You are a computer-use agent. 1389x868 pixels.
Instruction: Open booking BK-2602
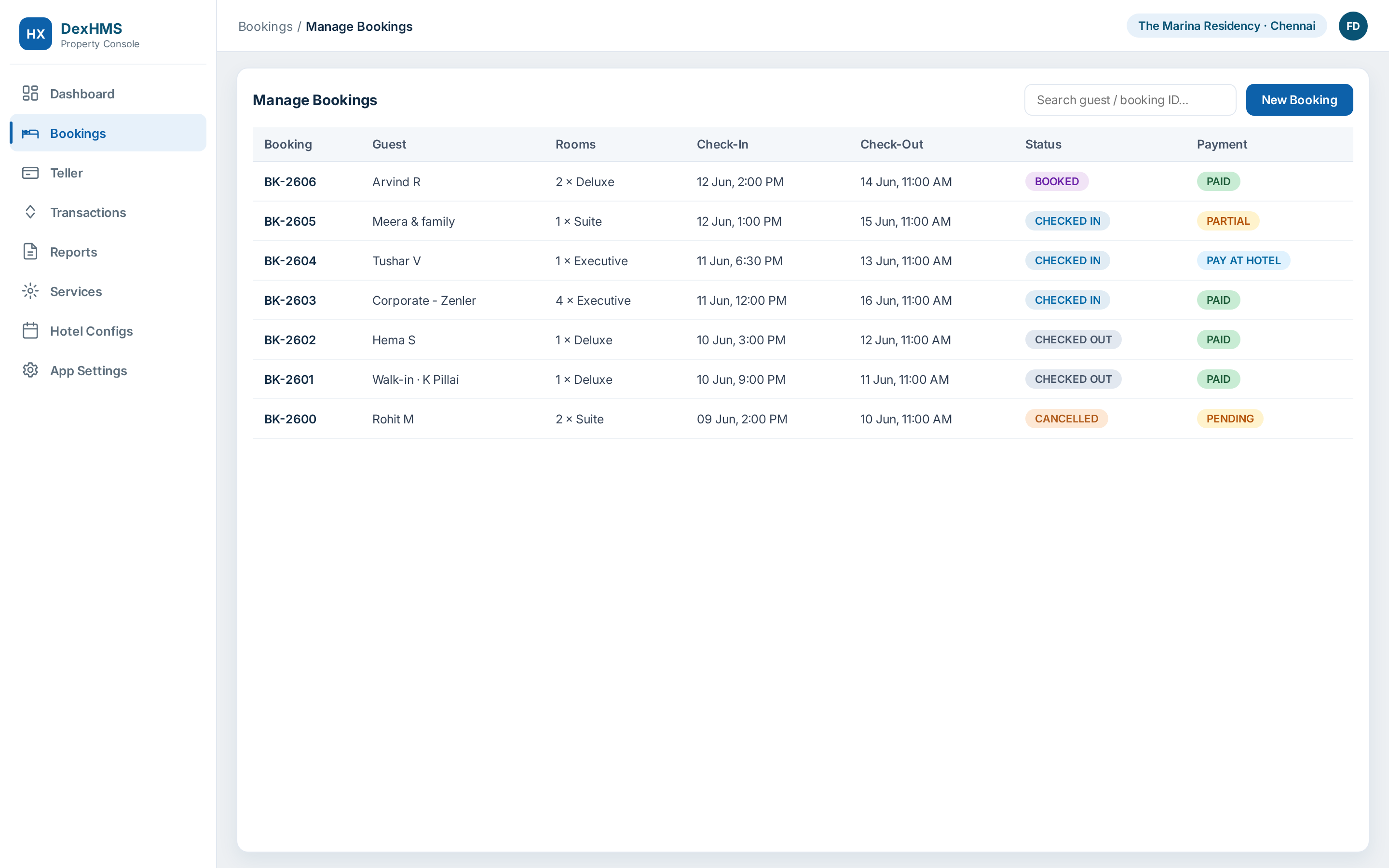(290, 340)
